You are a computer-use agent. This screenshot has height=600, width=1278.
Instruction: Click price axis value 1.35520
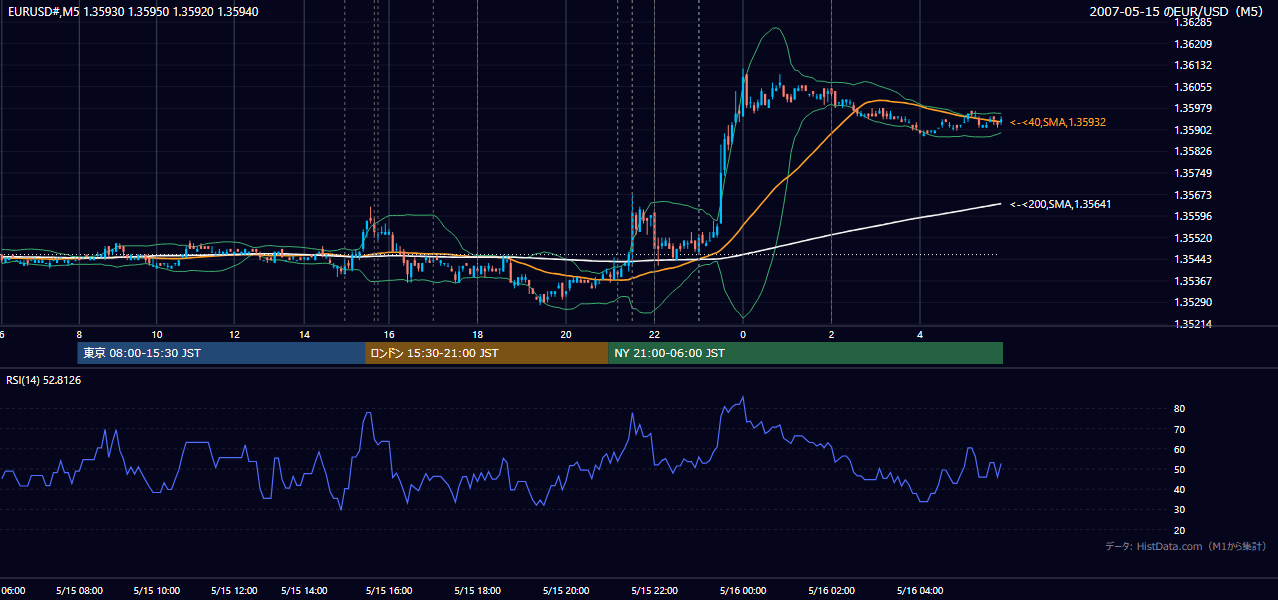click(x=1191, y=238)
